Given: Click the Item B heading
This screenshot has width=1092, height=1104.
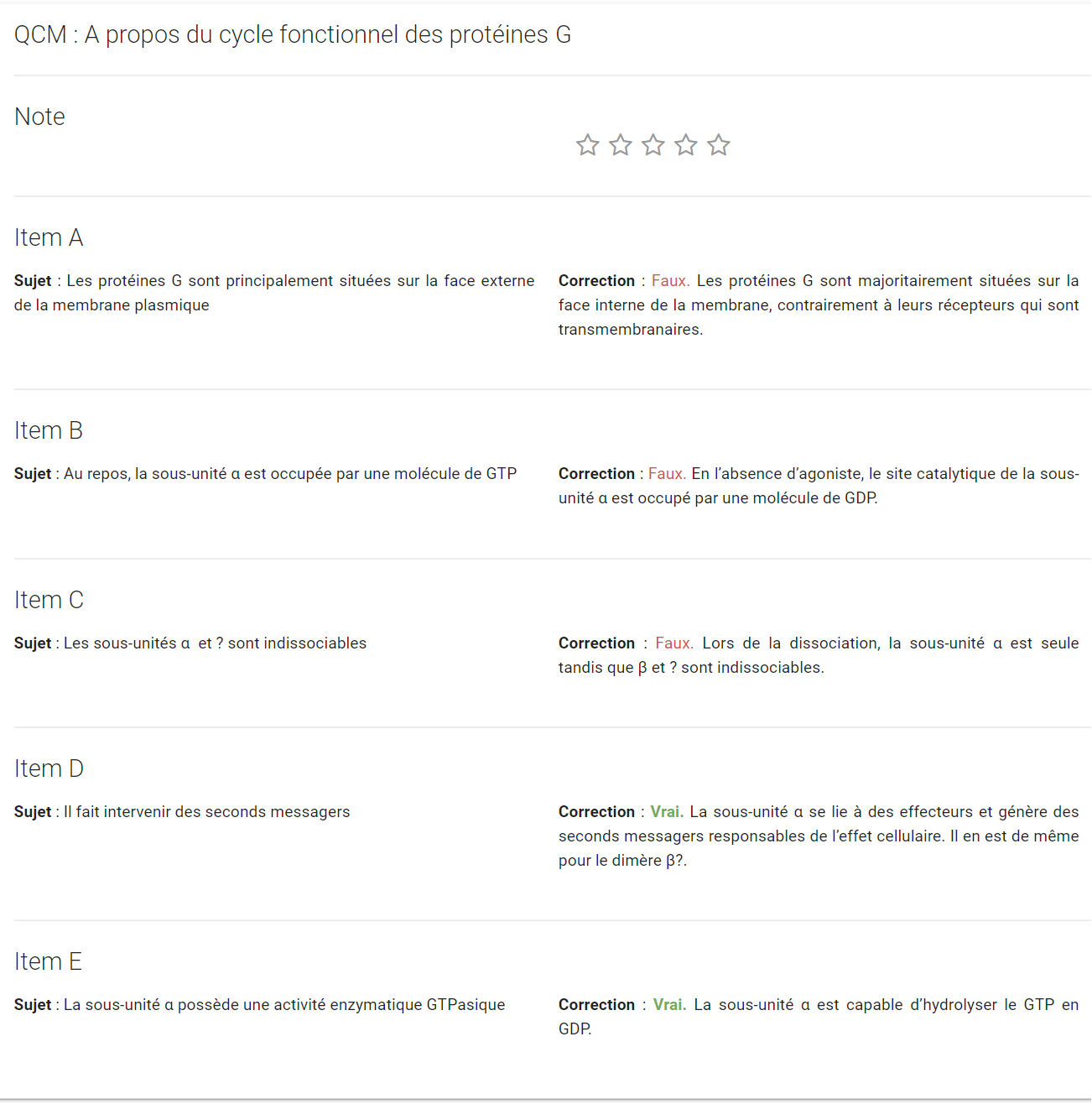Looking at the screenshot, I should pos(49,430).
